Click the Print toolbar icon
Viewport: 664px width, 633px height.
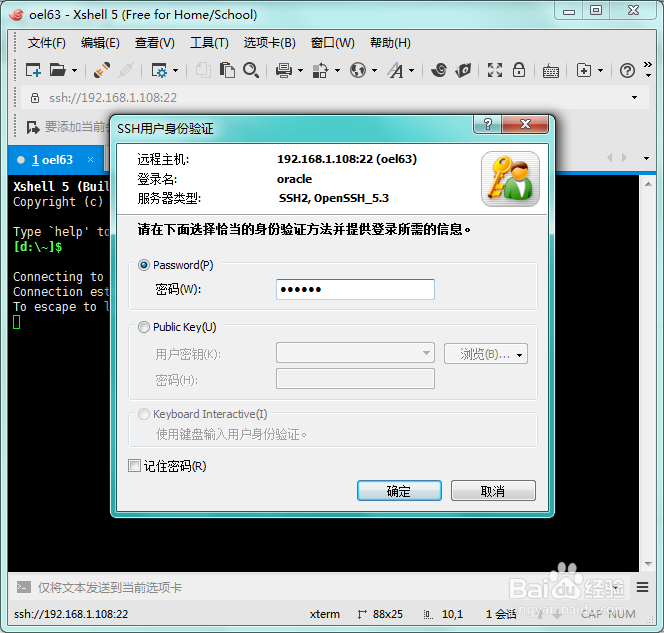tap(284, 70)
